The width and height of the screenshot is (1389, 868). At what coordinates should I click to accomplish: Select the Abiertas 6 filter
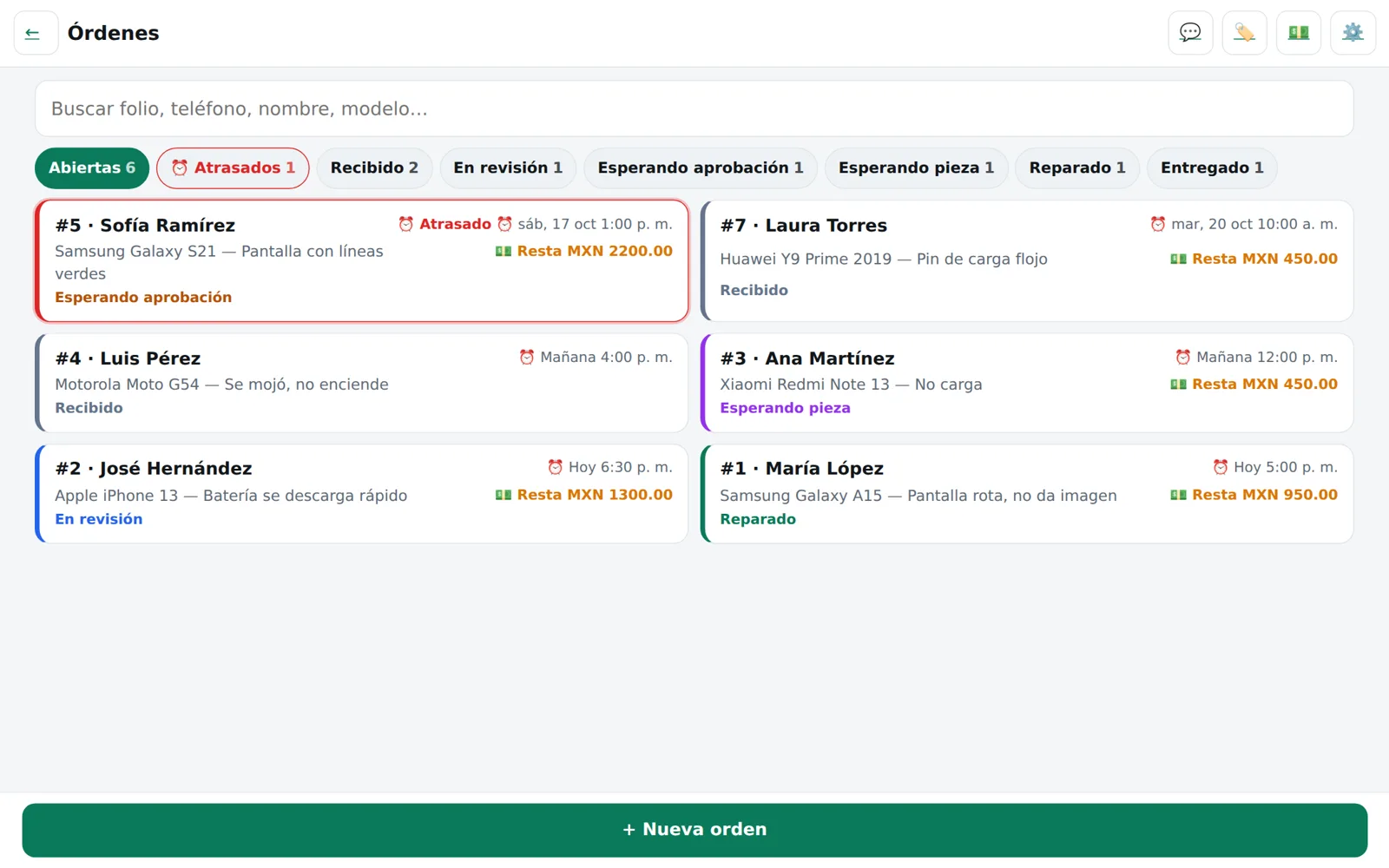pos(92,168)
